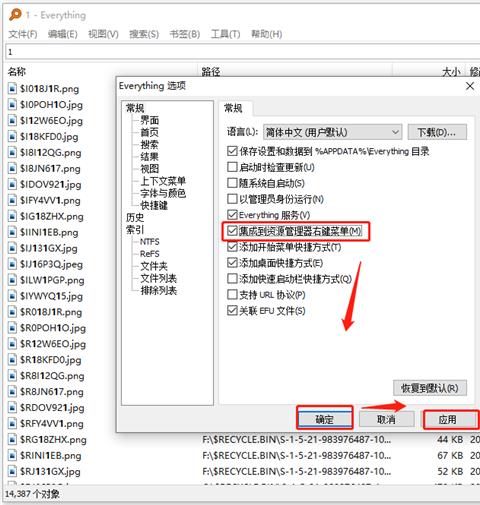Click the Everything magnifier app icon
Screen dimensions: 480x505
pos(15,15)
